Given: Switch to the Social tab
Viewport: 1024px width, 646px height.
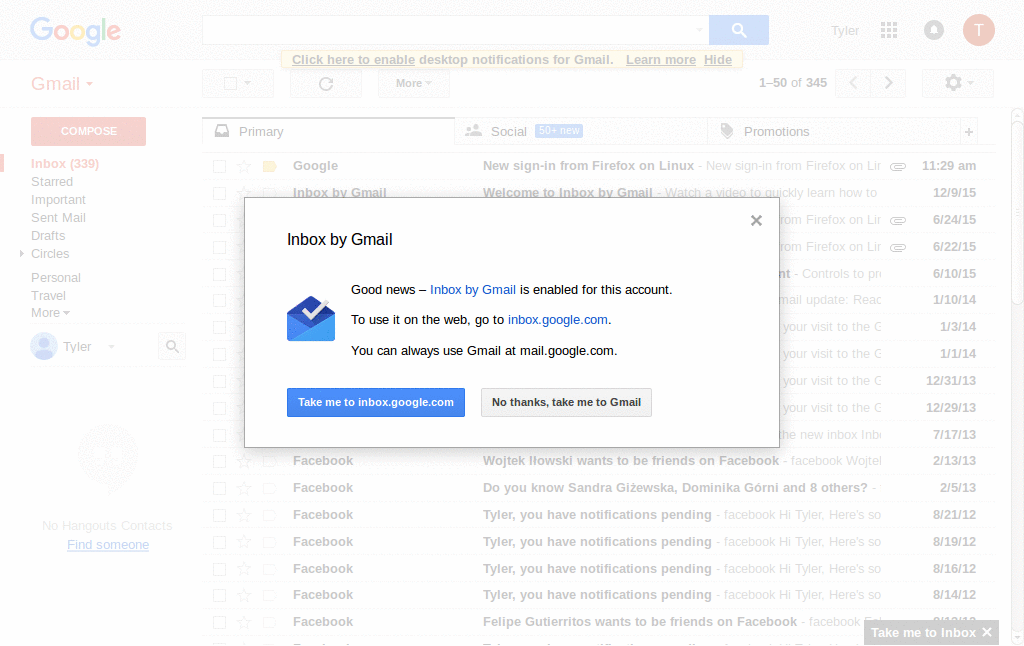Looking at the screenshot, I should tap(508, 130).
